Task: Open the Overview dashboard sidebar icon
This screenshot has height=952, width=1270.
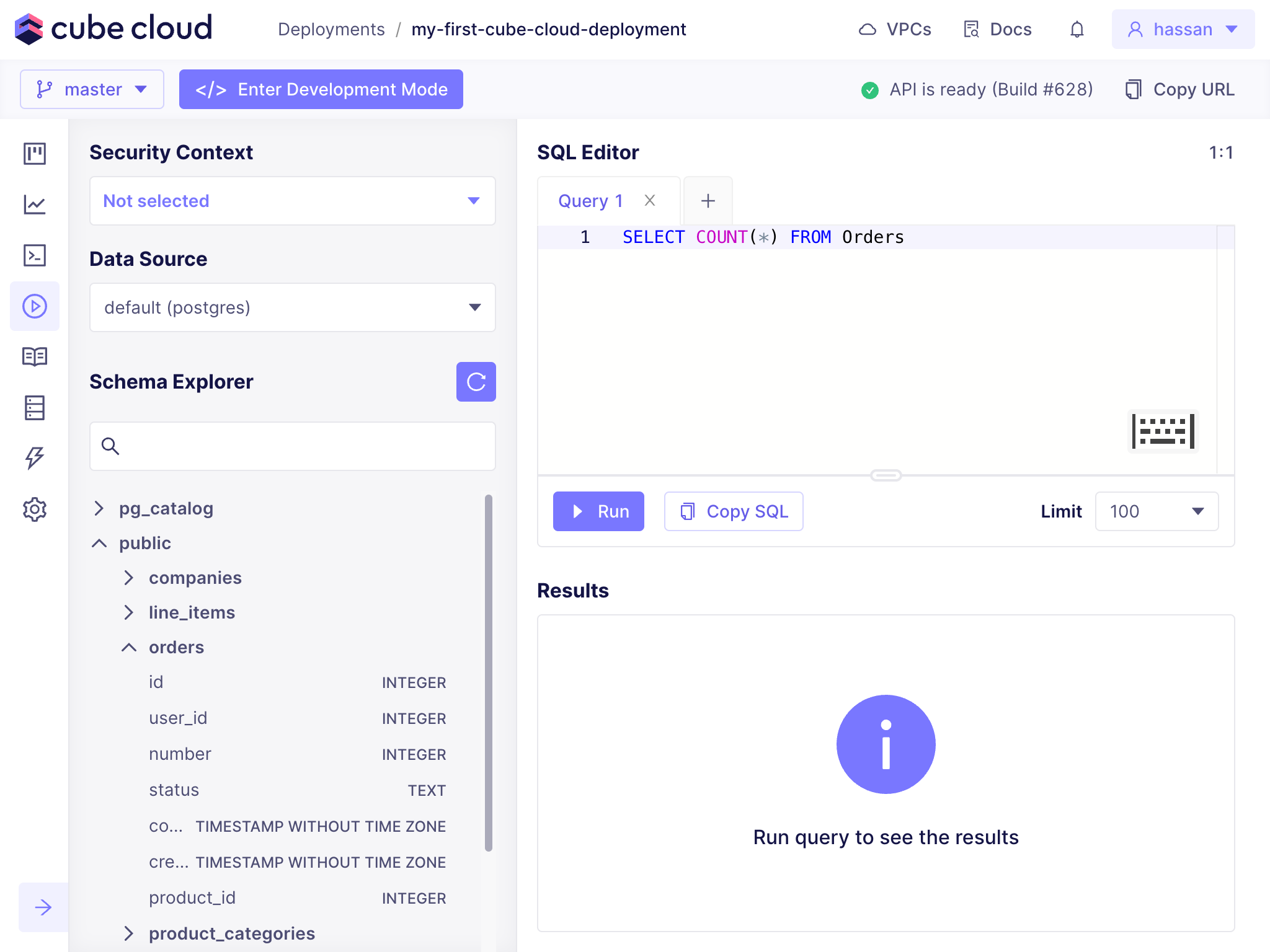Action: point(35,154)
